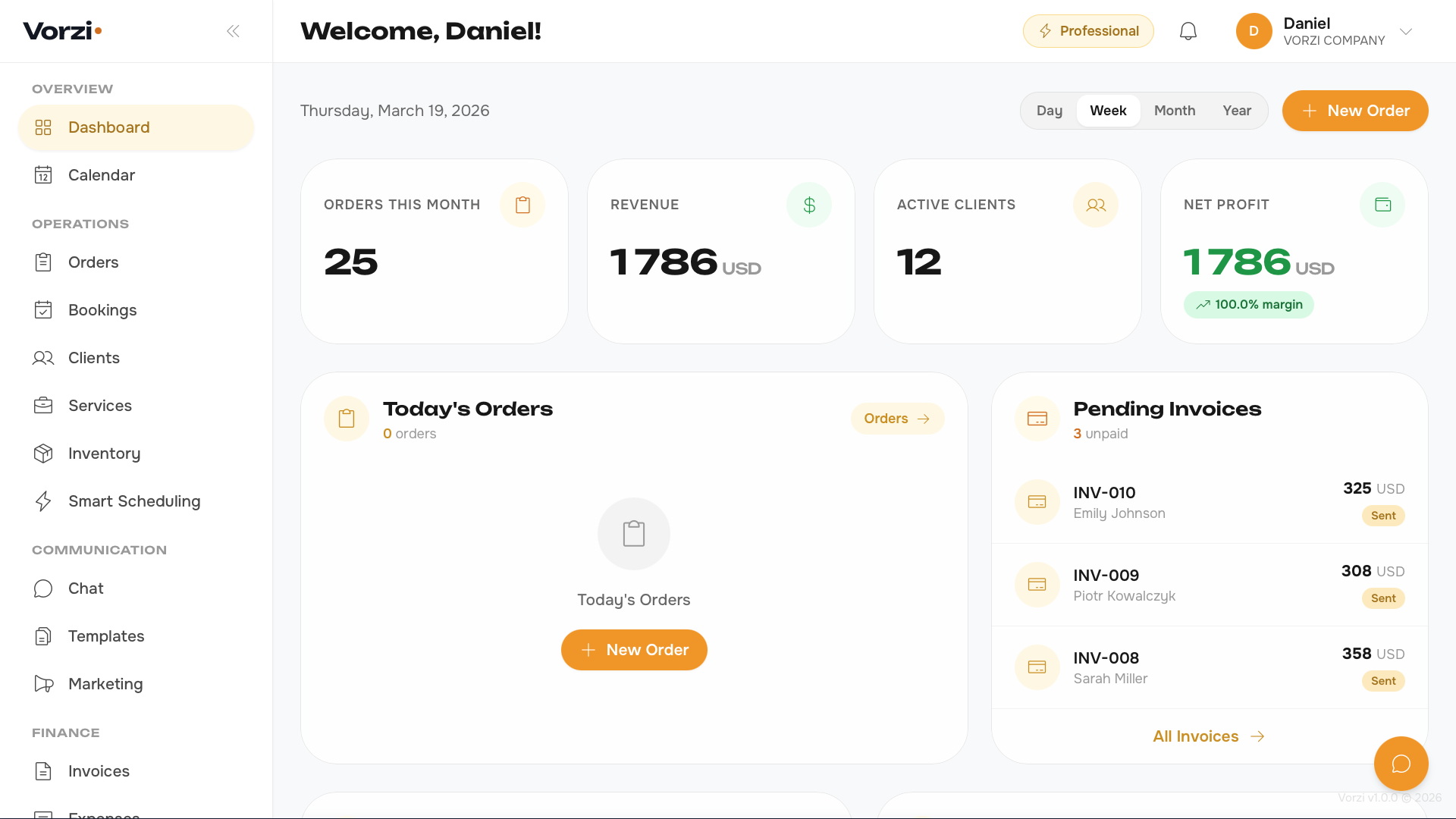The width and height of the screenshot is (1456, 819).
Task: Click the Marketing megaphone icon
Action: (43, 684)
